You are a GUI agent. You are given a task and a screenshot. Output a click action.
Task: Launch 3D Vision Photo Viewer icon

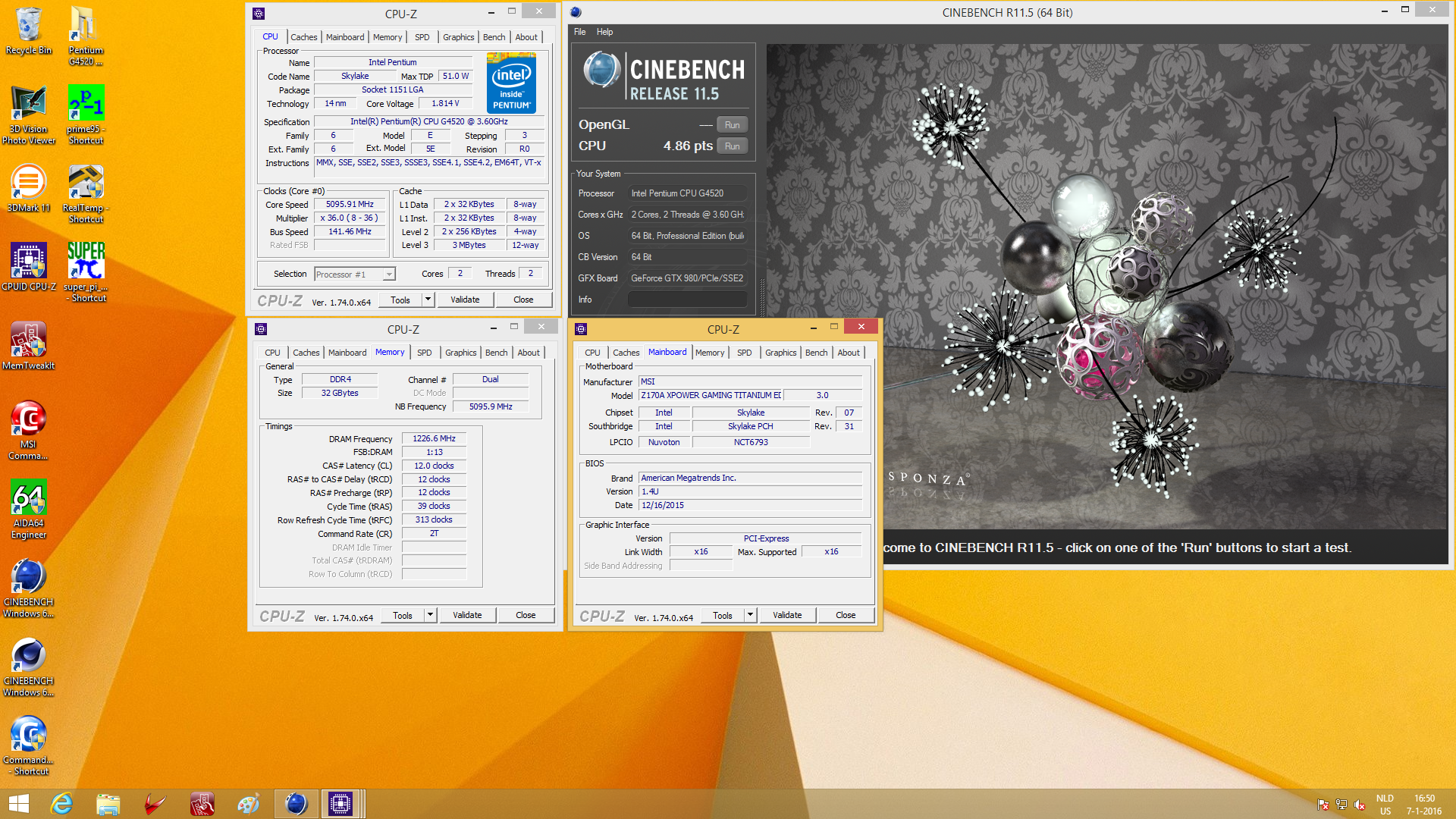tap(29, 115)
